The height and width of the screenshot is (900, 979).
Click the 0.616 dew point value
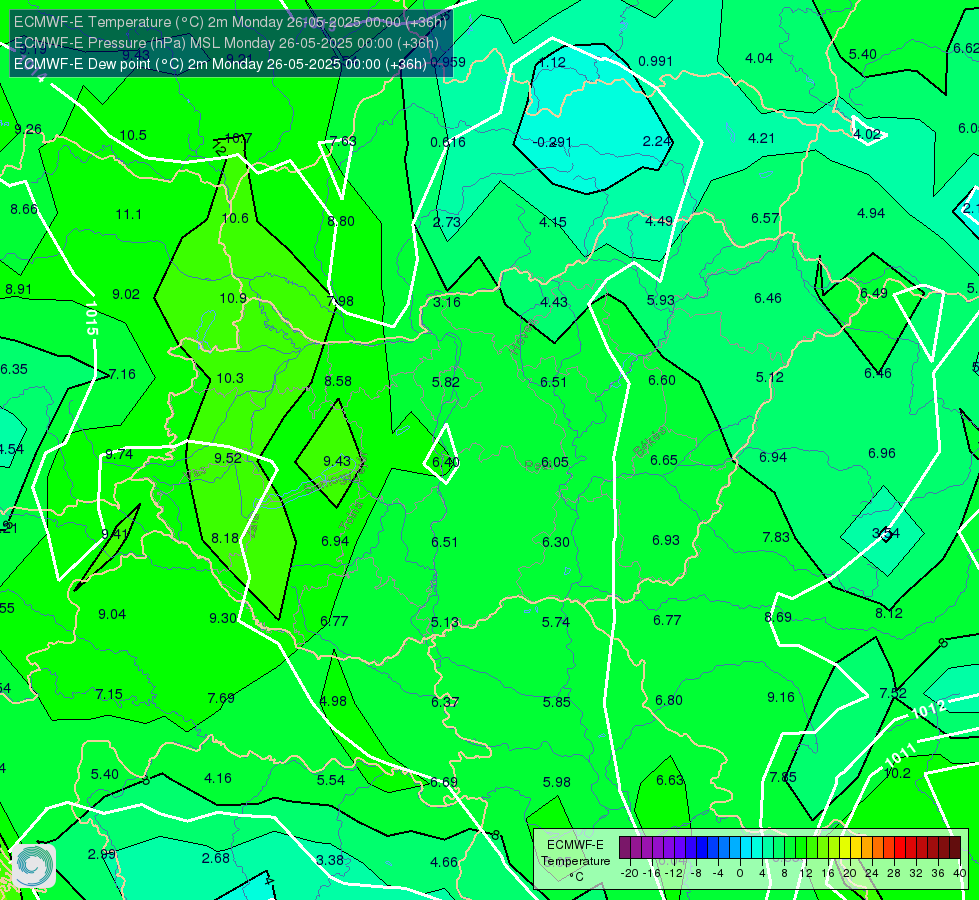[x=448, y=142]
